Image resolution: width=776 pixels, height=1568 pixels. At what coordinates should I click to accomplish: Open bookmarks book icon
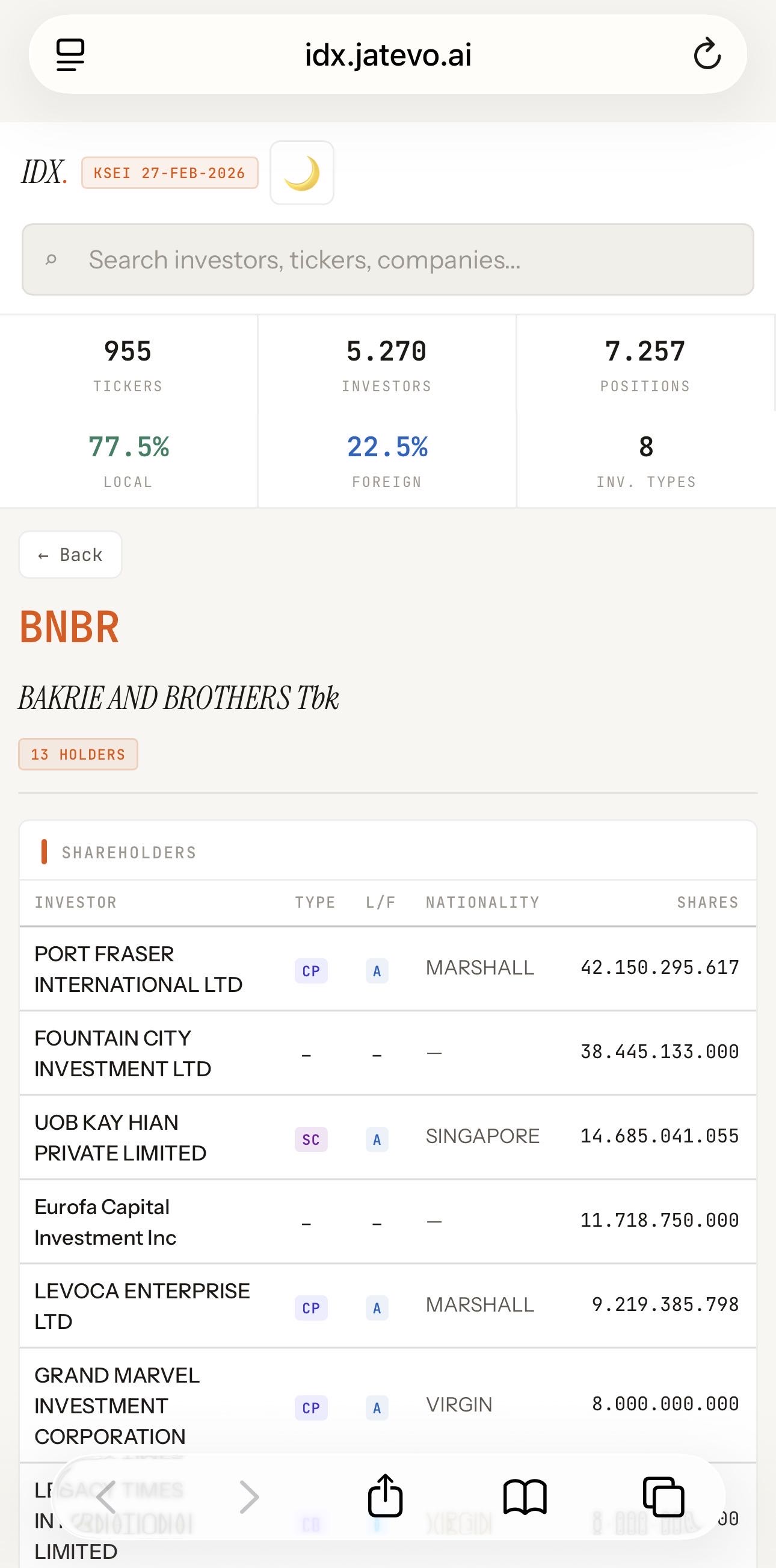click(x=525, y=1497)
